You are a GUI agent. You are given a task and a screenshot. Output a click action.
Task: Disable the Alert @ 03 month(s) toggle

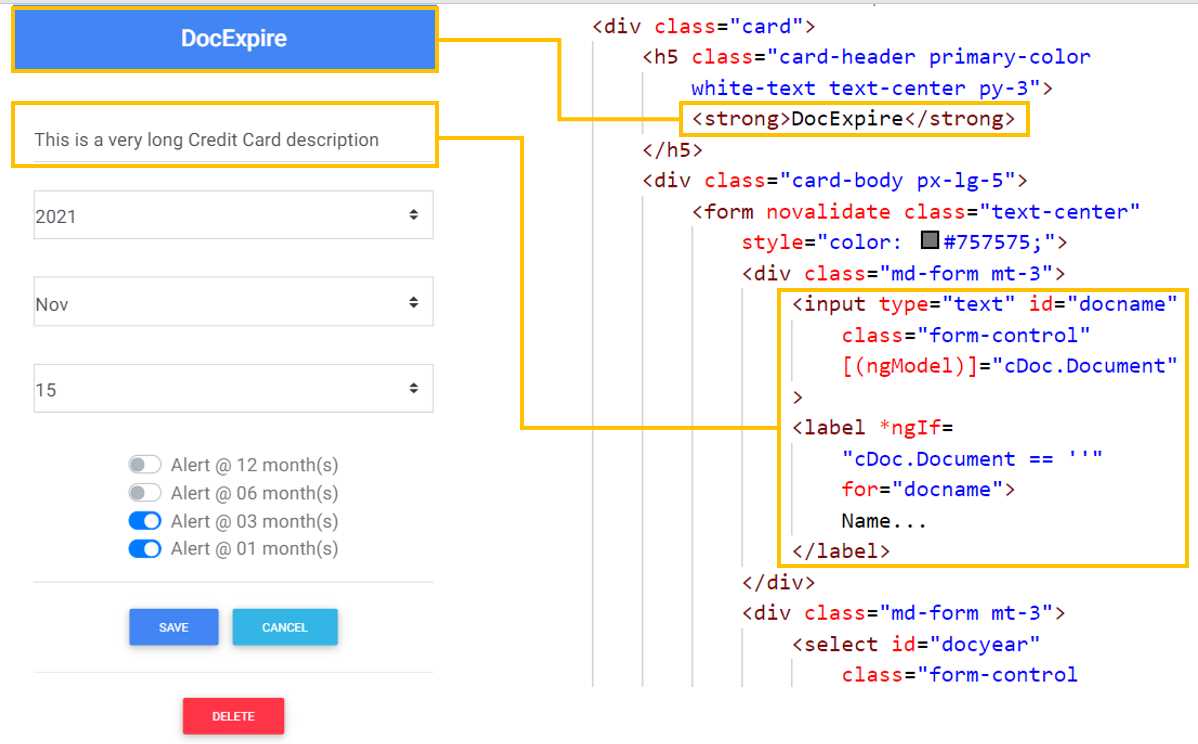coord(145,520)
